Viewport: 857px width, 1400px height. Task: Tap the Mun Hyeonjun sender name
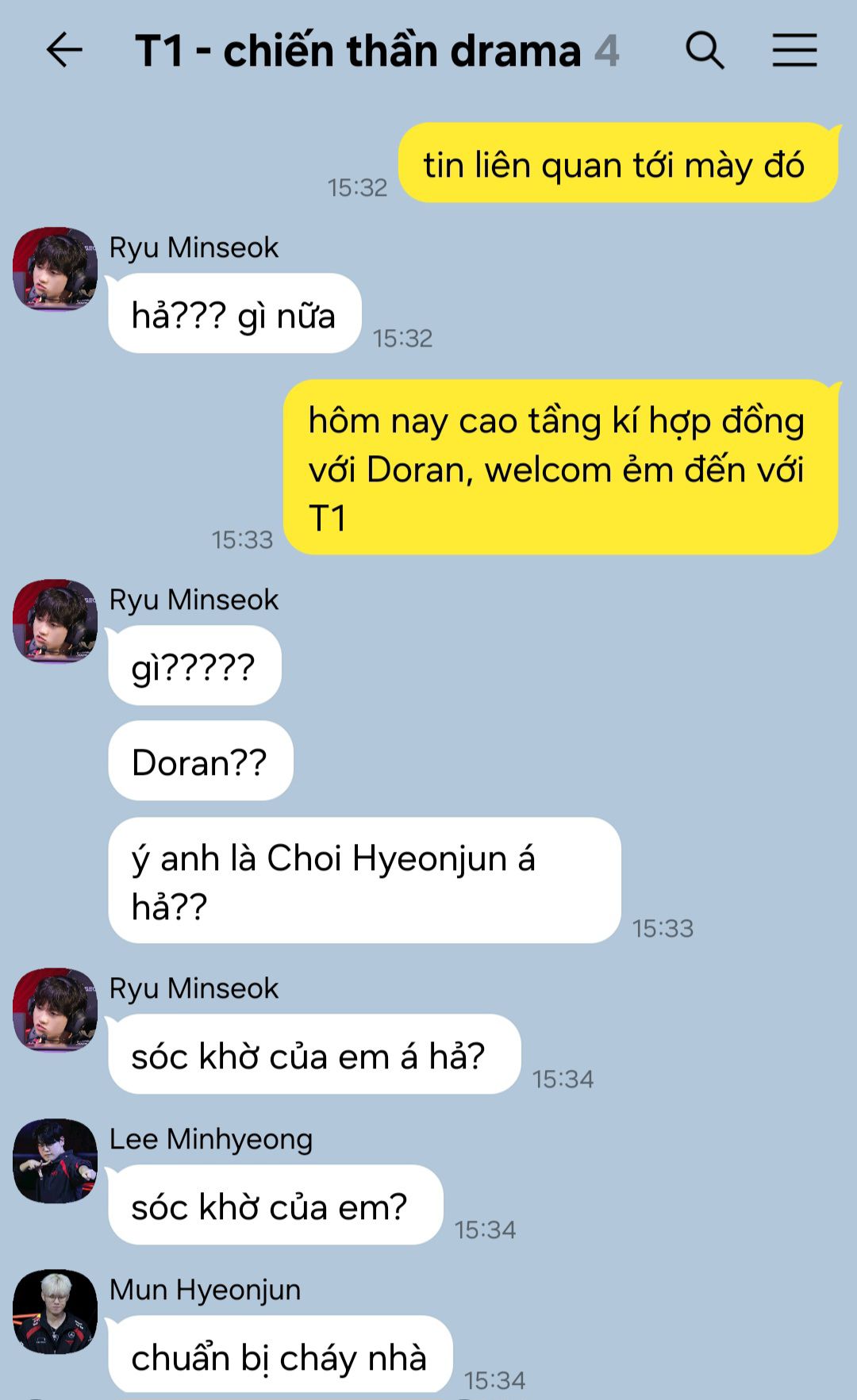pyautogui.click(x=206, y=1290)
